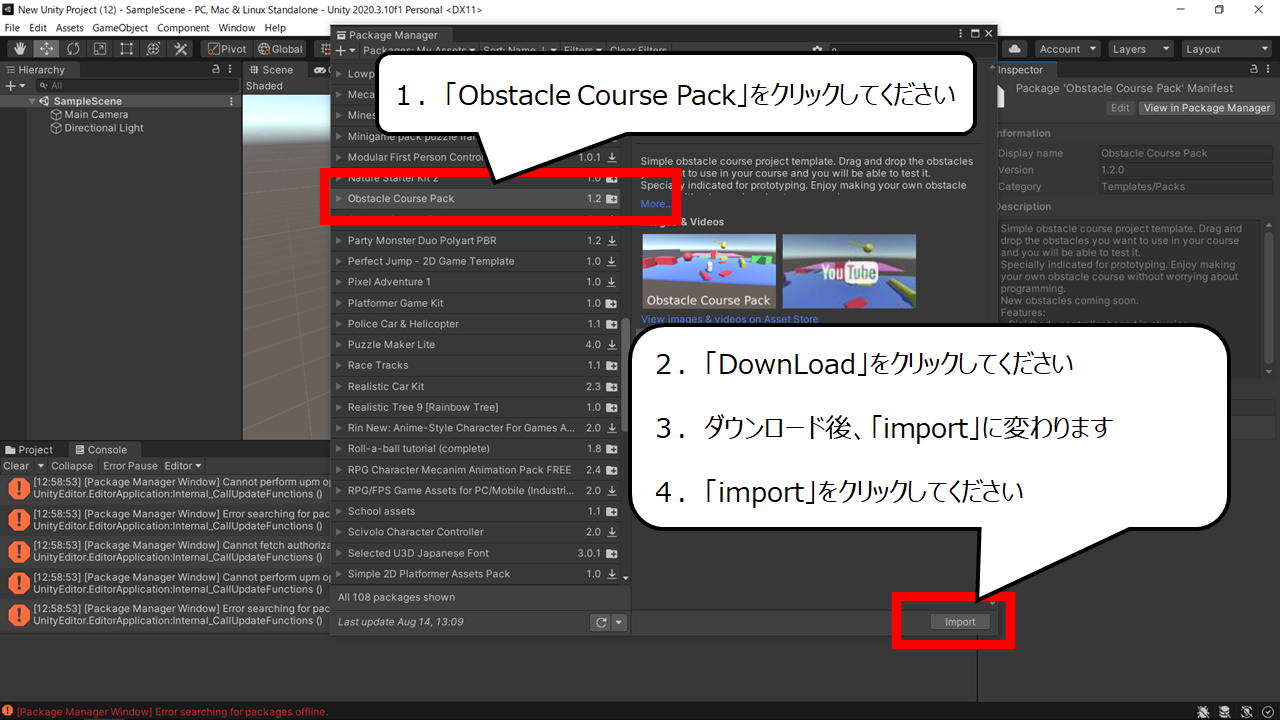Screen dimensions: 1280x720
Task: Open the Clear options dropdown arrow
Action: [x=41, y=466]
